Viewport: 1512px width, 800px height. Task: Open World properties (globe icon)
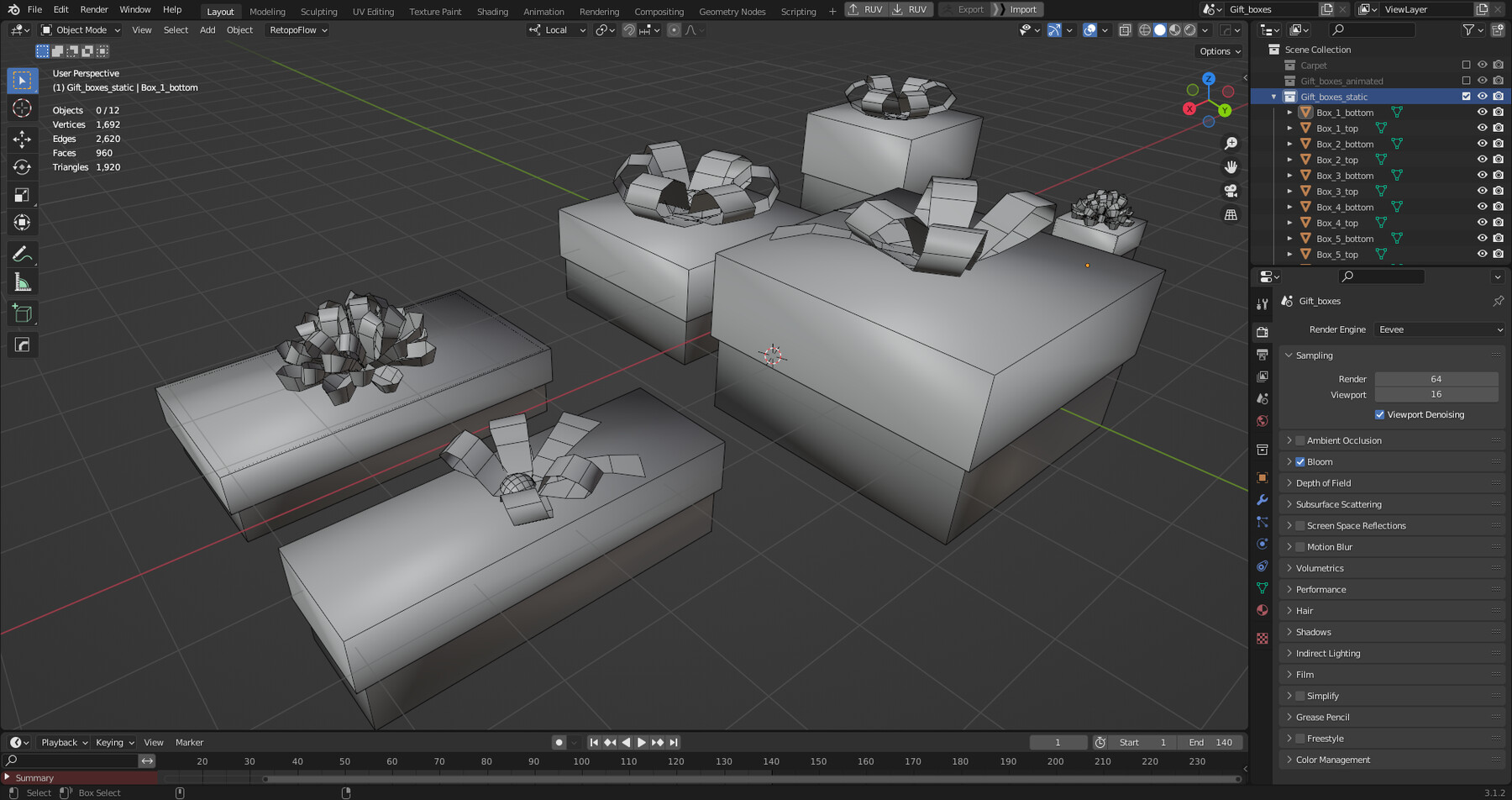tap(1263, 421)
